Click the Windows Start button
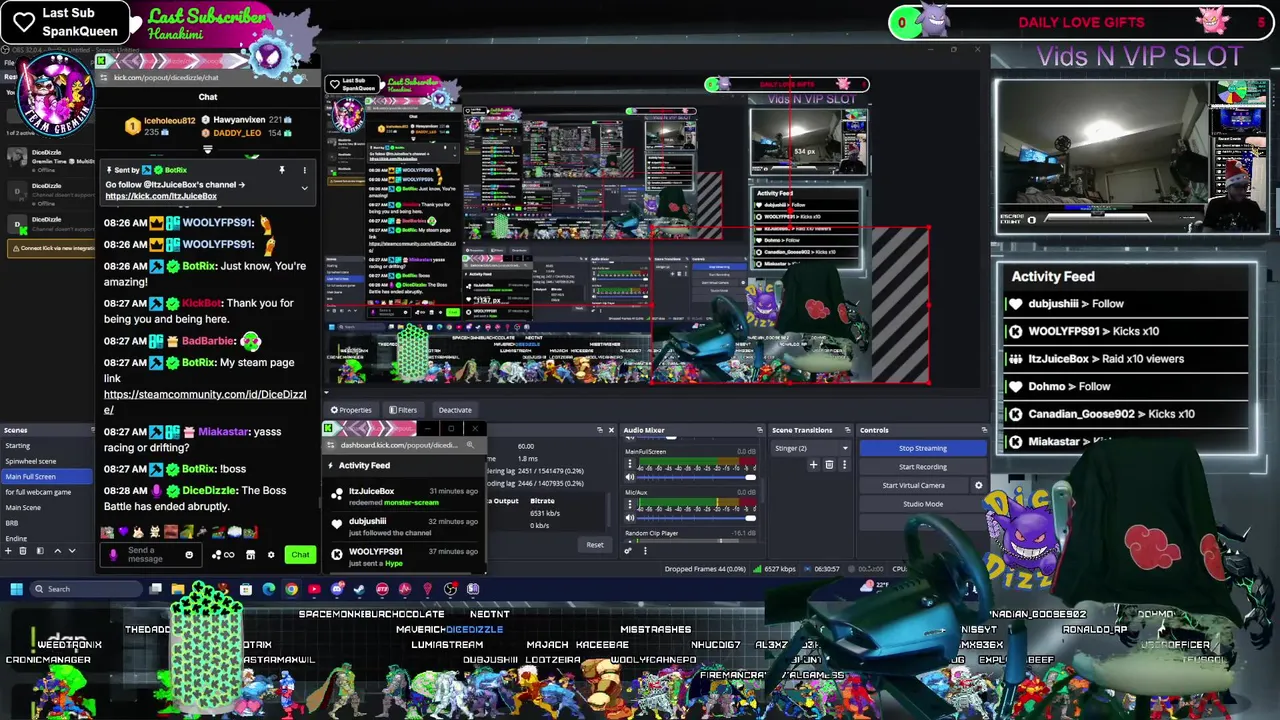The width and height of the screenshot is (1280, 720). [x=16, y=589]
